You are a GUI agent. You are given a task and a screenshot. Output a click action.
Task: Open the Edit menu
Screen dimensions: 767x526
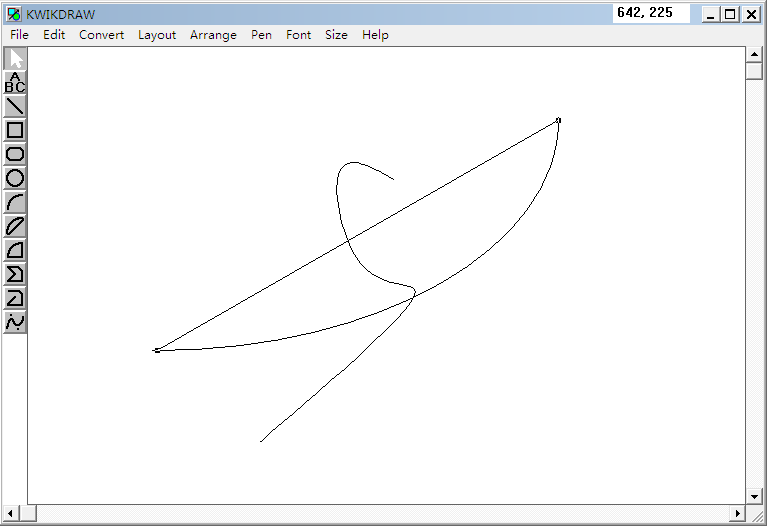[x=54, y=35]
